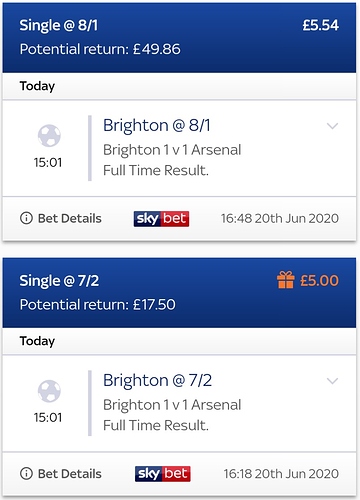Click the info icon beside the 16:18 bet's Bet Details
The height and width of the screenshot is (500, 360).
click(26, 473)
